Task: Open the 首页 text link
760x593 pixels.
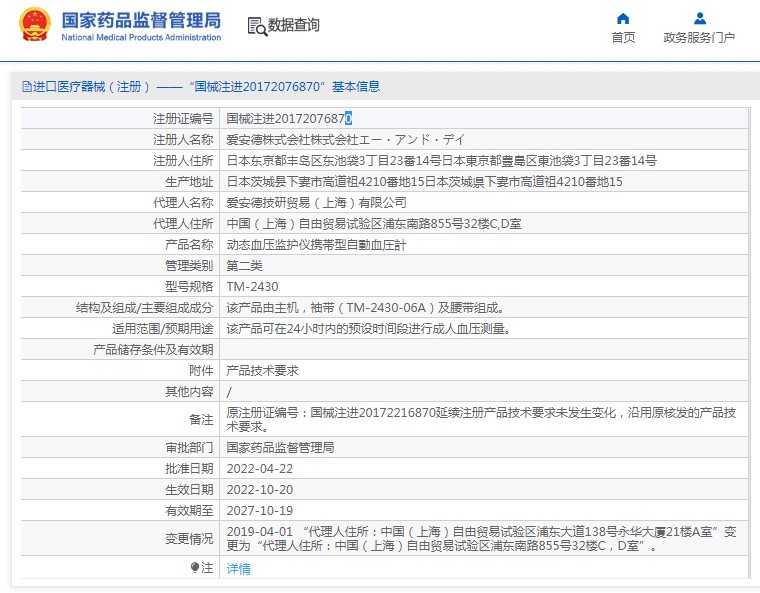Action: (623, 38)
